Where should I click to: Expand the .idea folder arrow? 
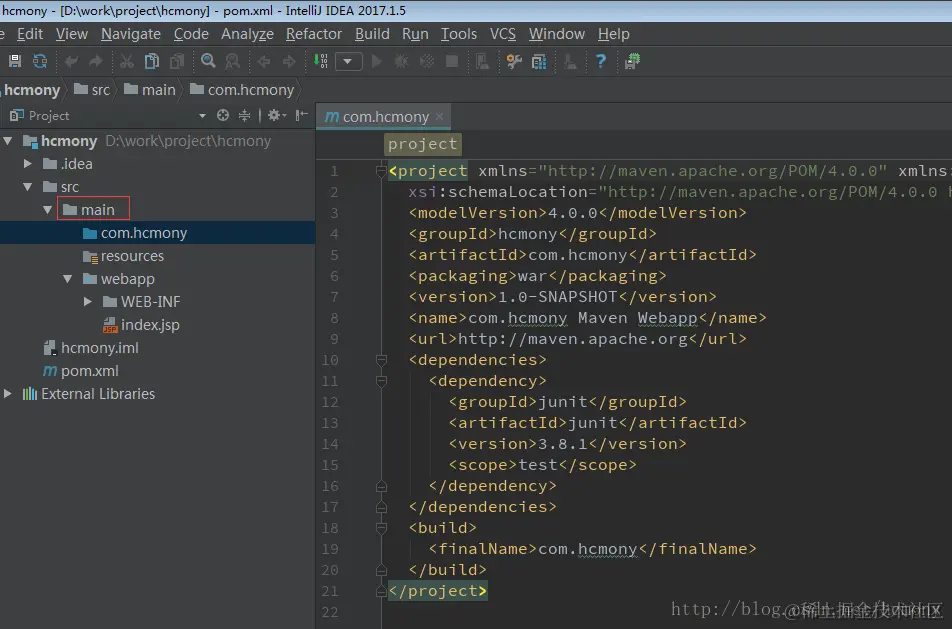[28, 164]
